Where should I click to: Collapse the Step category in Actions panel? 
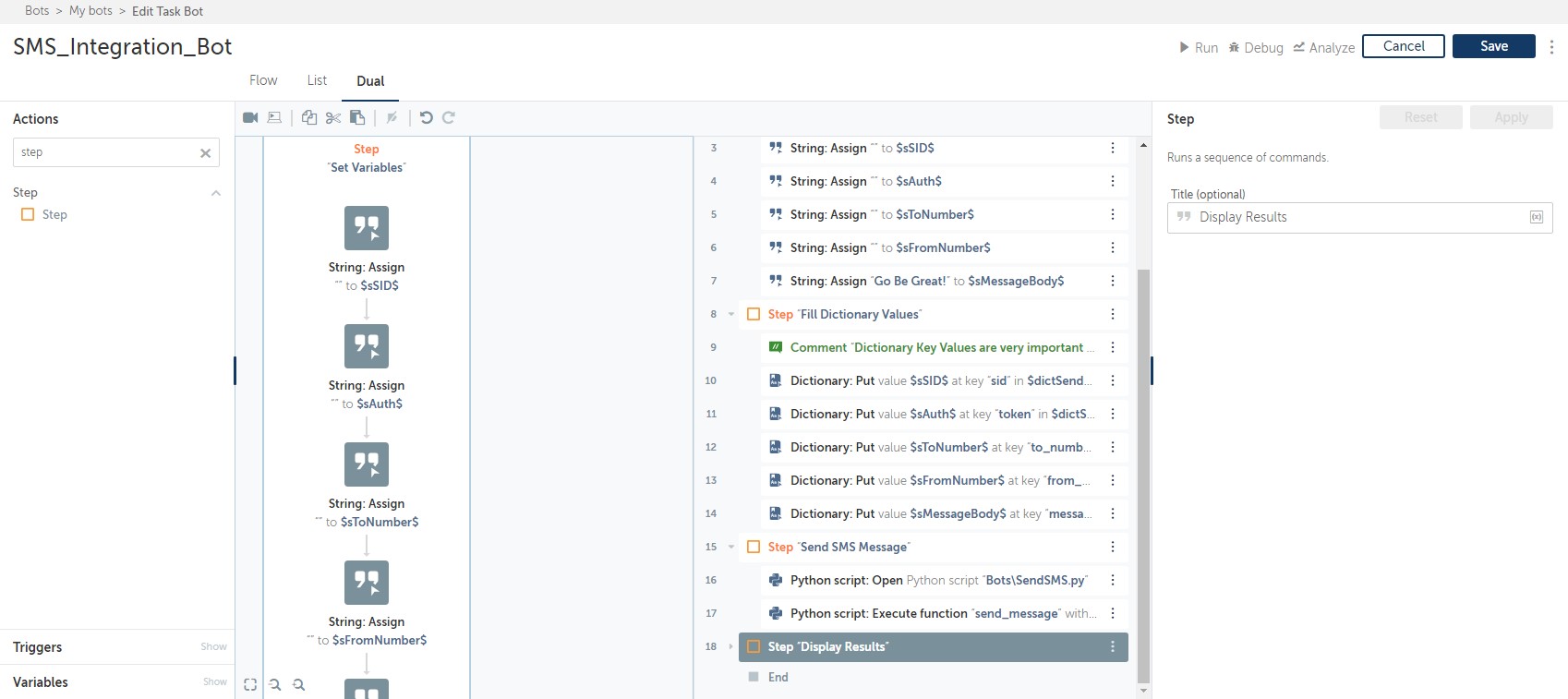216,193
